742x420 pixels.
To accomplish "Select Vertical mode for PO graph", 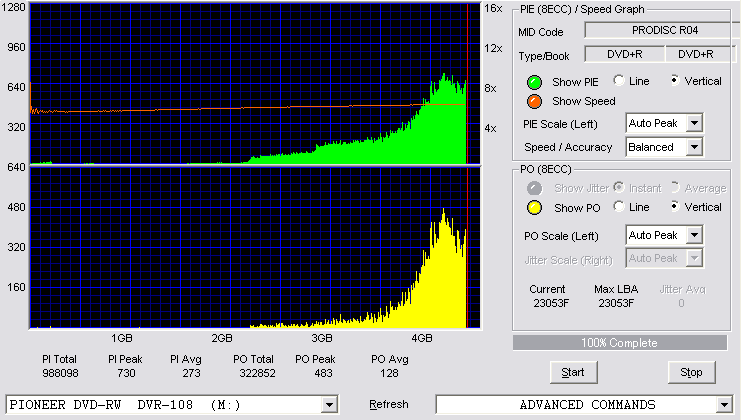I will click(675, 206).
